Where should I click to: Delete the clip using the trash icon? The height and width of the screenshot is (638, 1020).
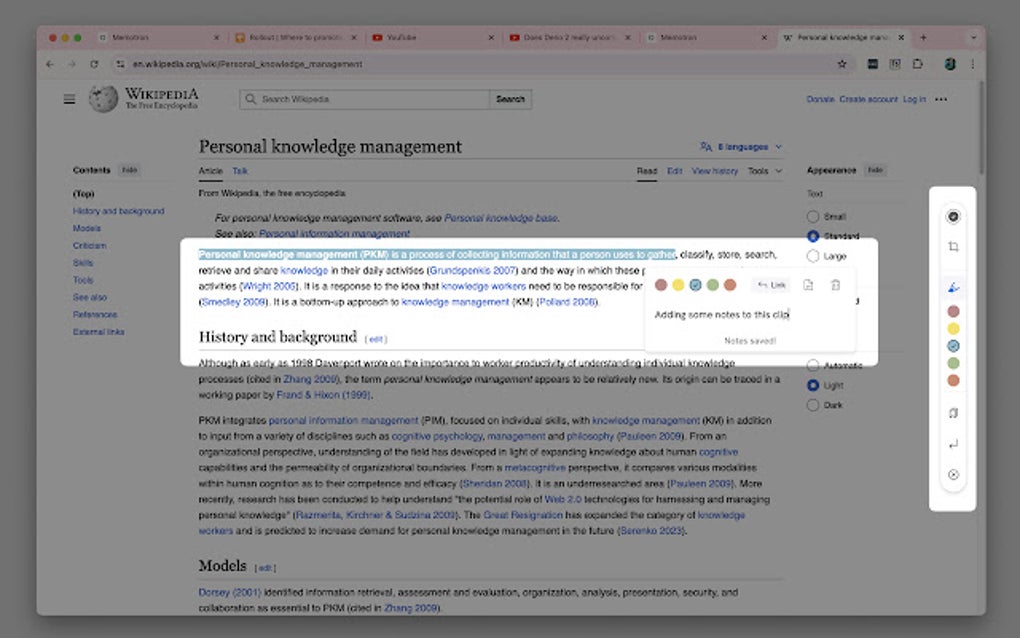pos(836,285)
